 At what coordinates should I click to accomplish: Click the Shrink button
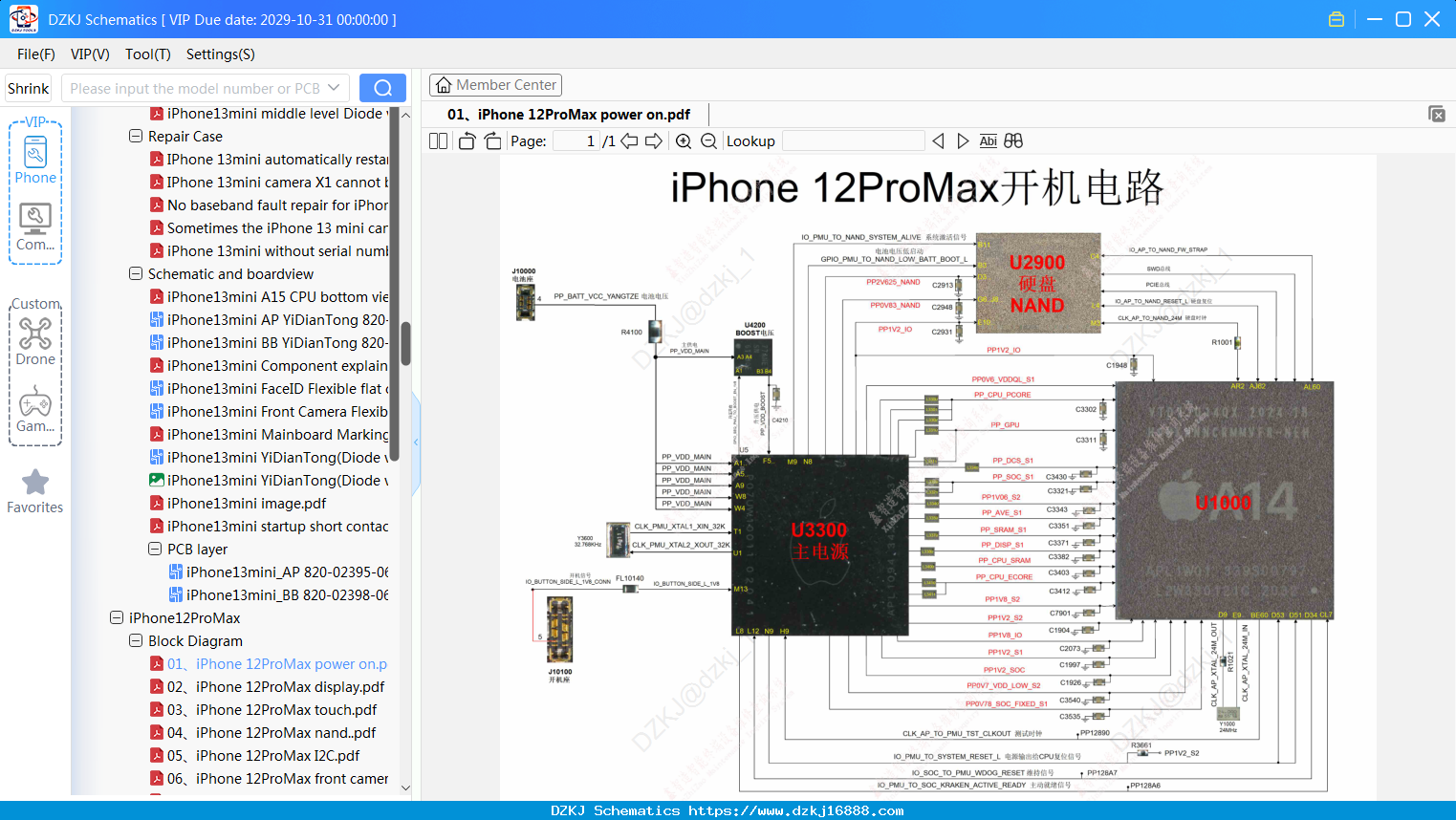(x=29, y=88)
